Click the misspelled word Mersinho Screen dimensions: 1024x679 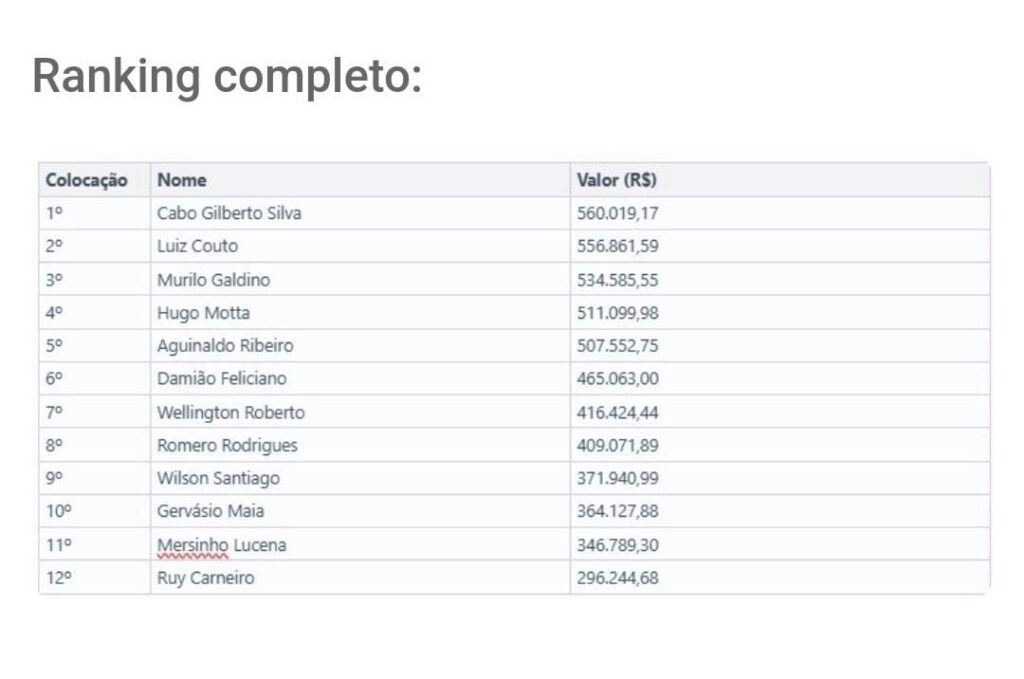coord(193,545)
